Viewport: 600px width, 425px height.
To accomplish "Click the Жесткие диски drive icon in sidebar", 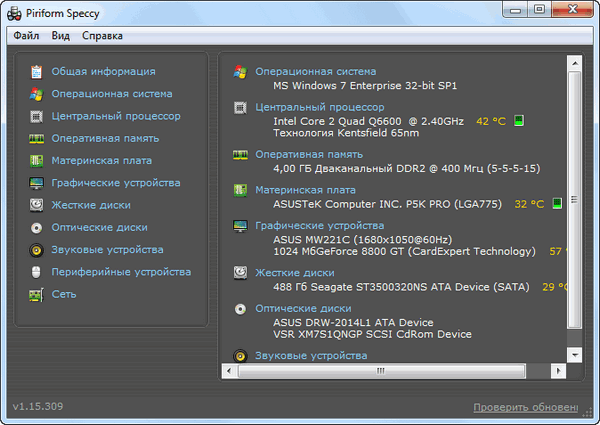I will point(36,205).
